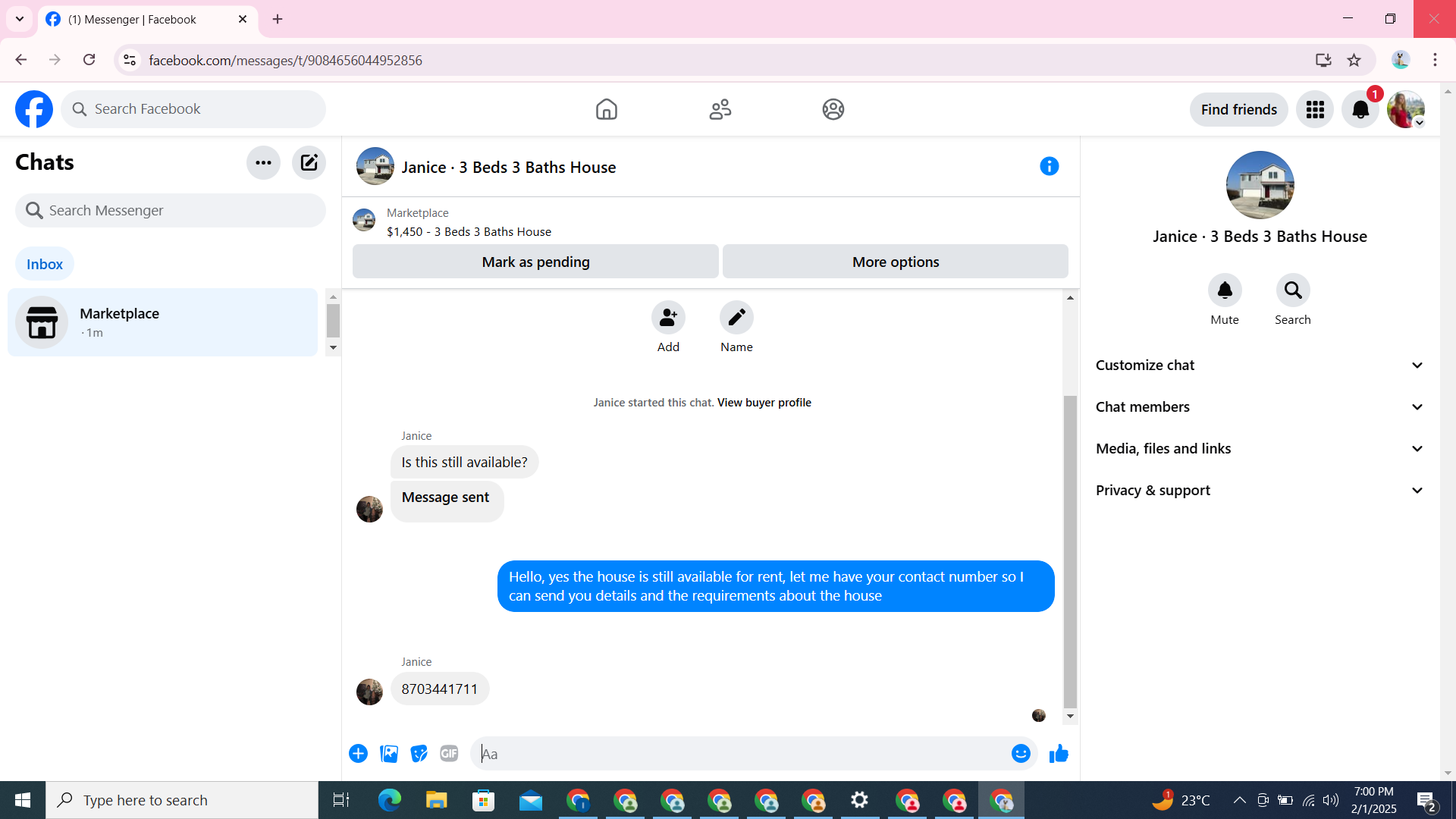Open the View buyer profile link
Viewport: 1456px width, 819px height.
(x=764, y=403)
